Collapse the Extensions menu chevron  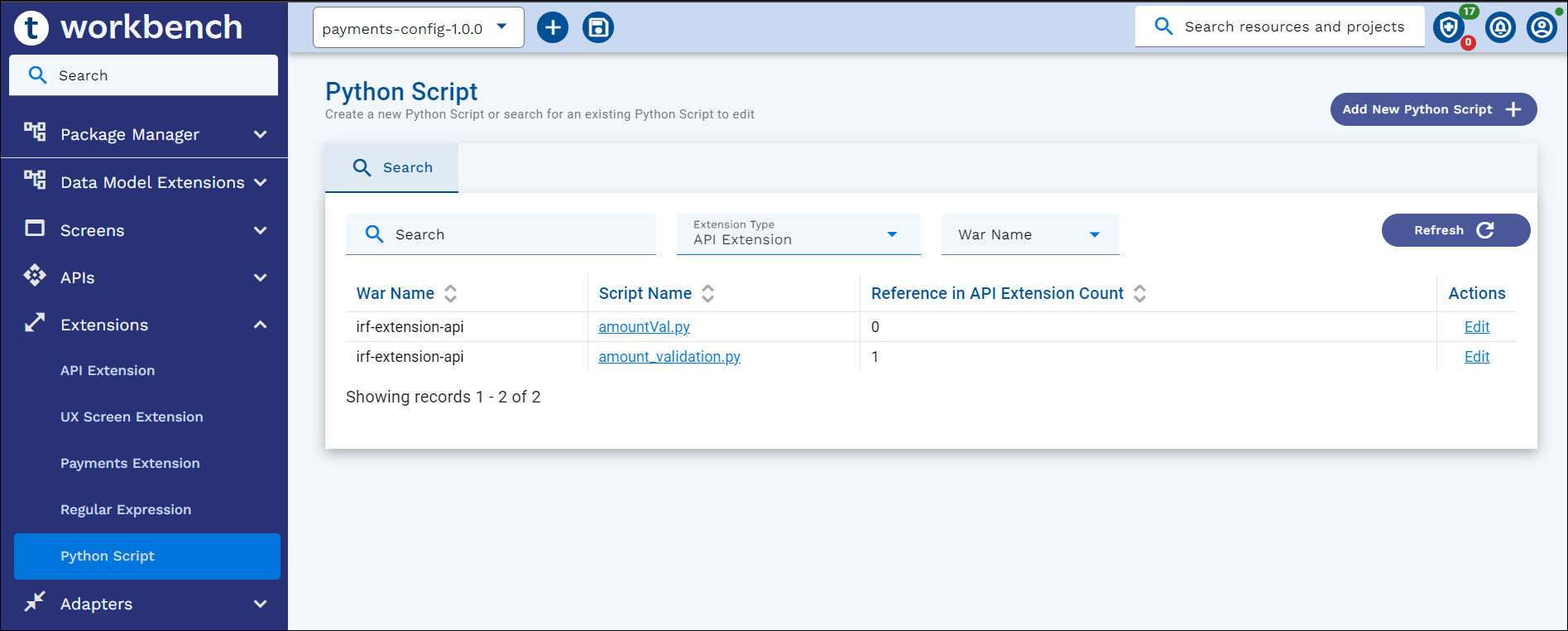[x=260, y=325]
